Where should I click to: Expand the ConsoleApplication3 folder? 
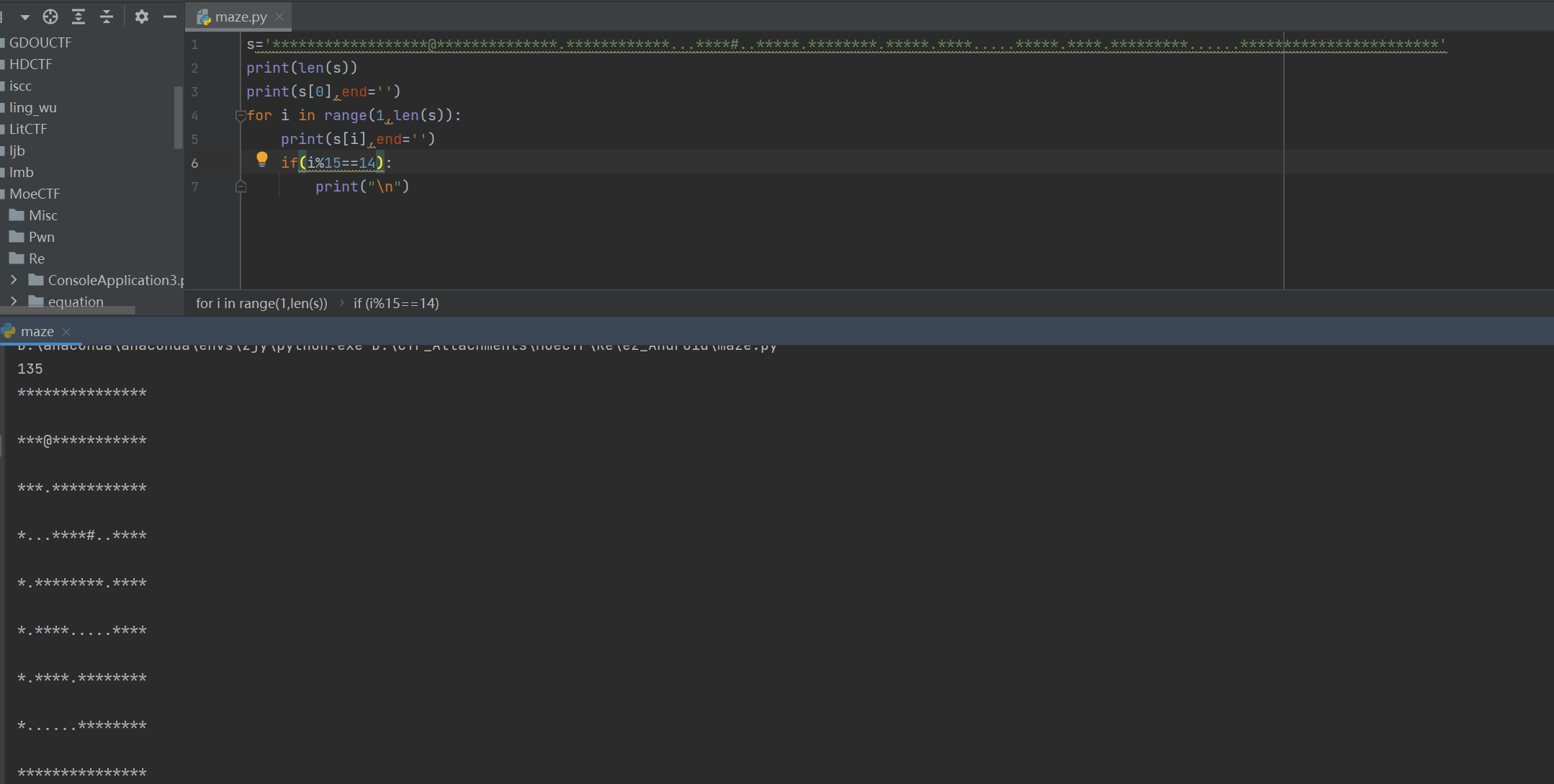14,279
